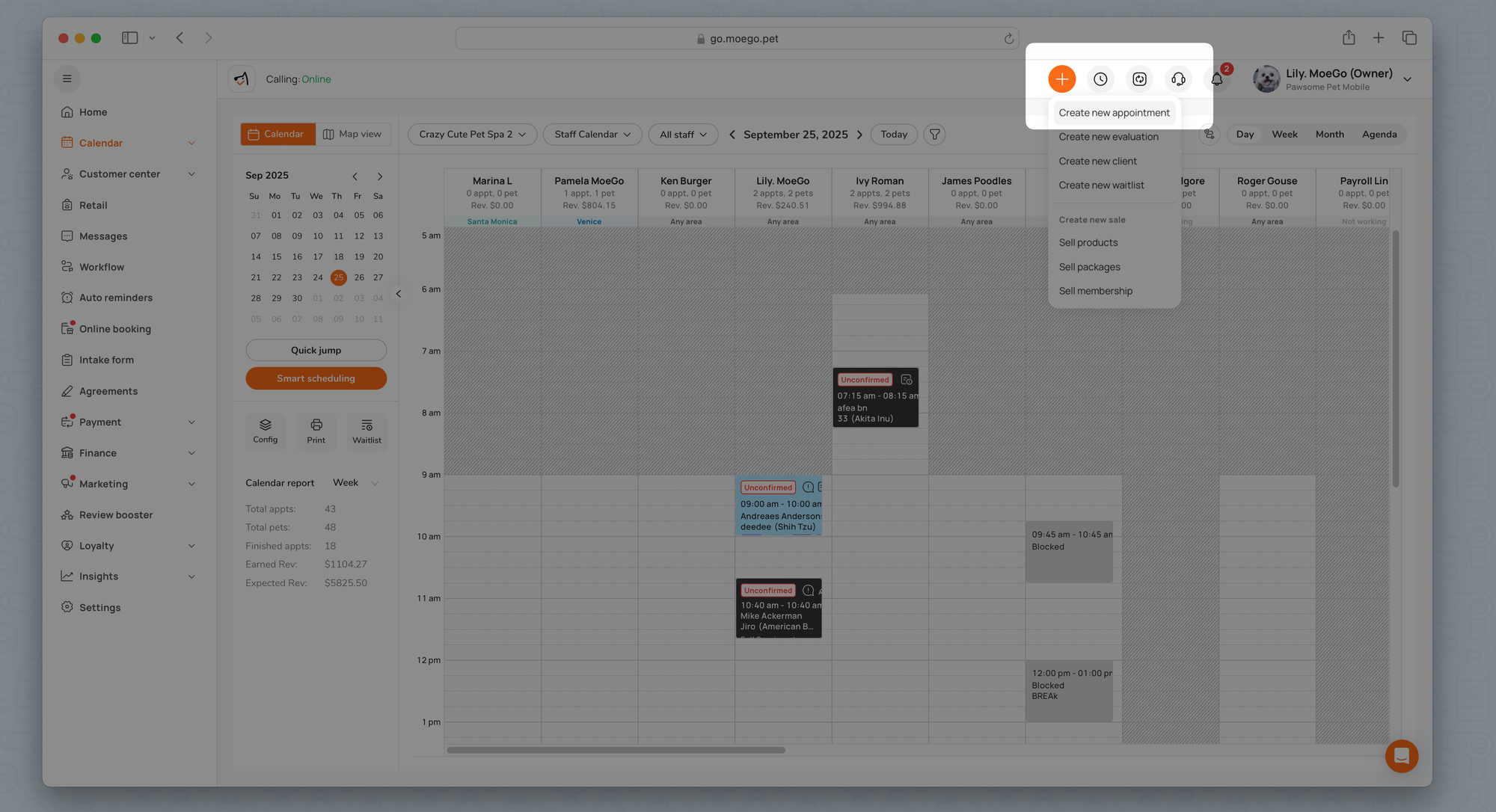This screenshot has width=1496, height=812.
Task: Click the chat bubble widget icon
Action: pyautogui.click(x=1401, y=756)
